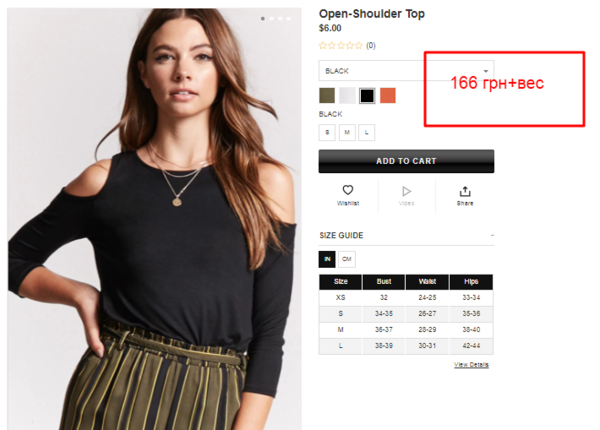Switch size guide to IN units
The height and width of the screenshot is (430, 600).
point(327,259)
